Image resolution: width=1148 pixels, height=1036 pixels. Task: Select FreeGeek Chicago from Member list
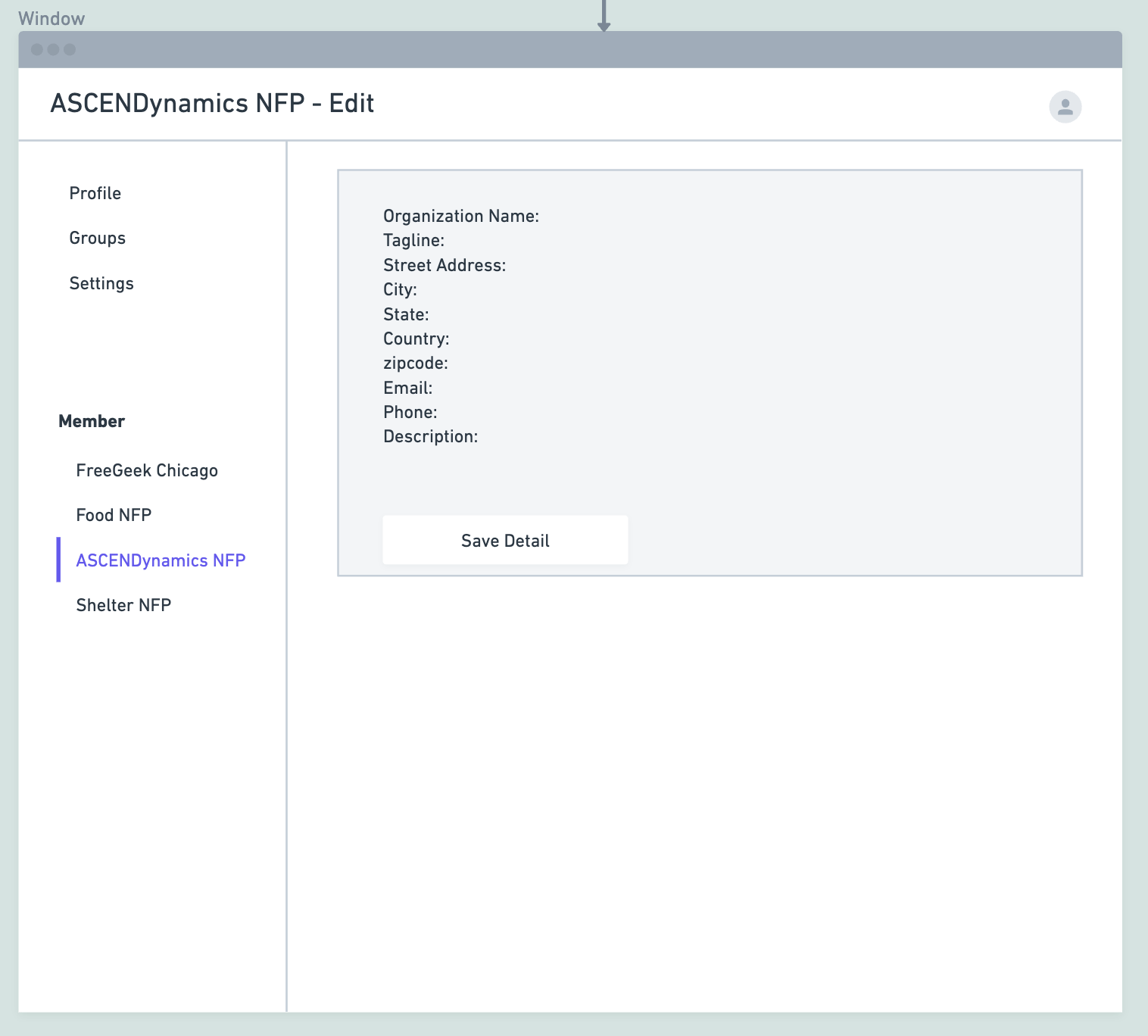(x=147, y=470)
